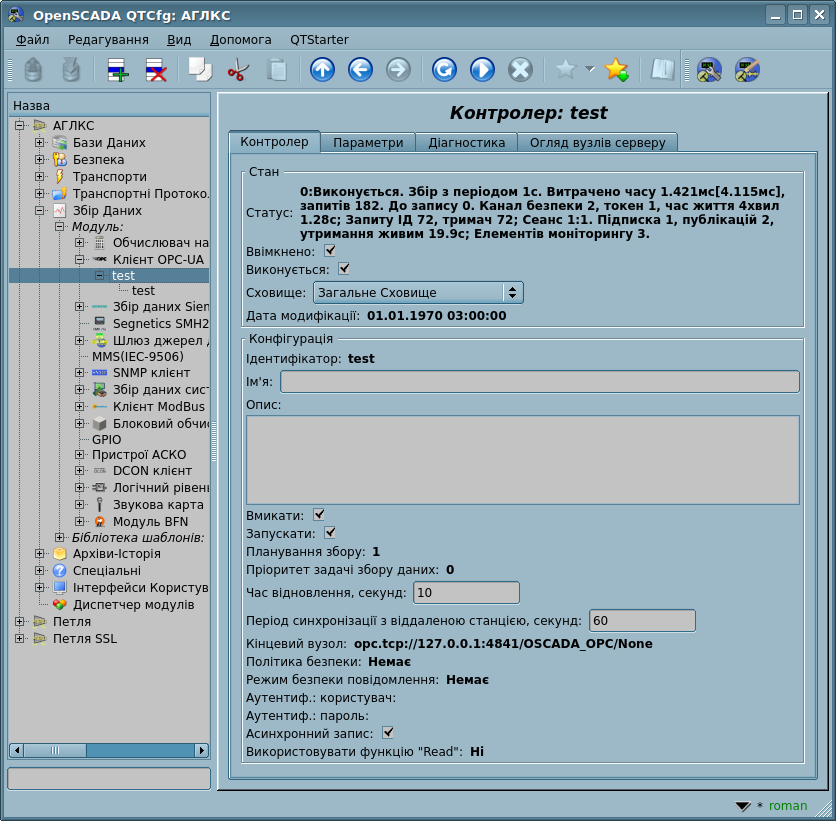Select Диспетчер модулів in the tree

133,605
